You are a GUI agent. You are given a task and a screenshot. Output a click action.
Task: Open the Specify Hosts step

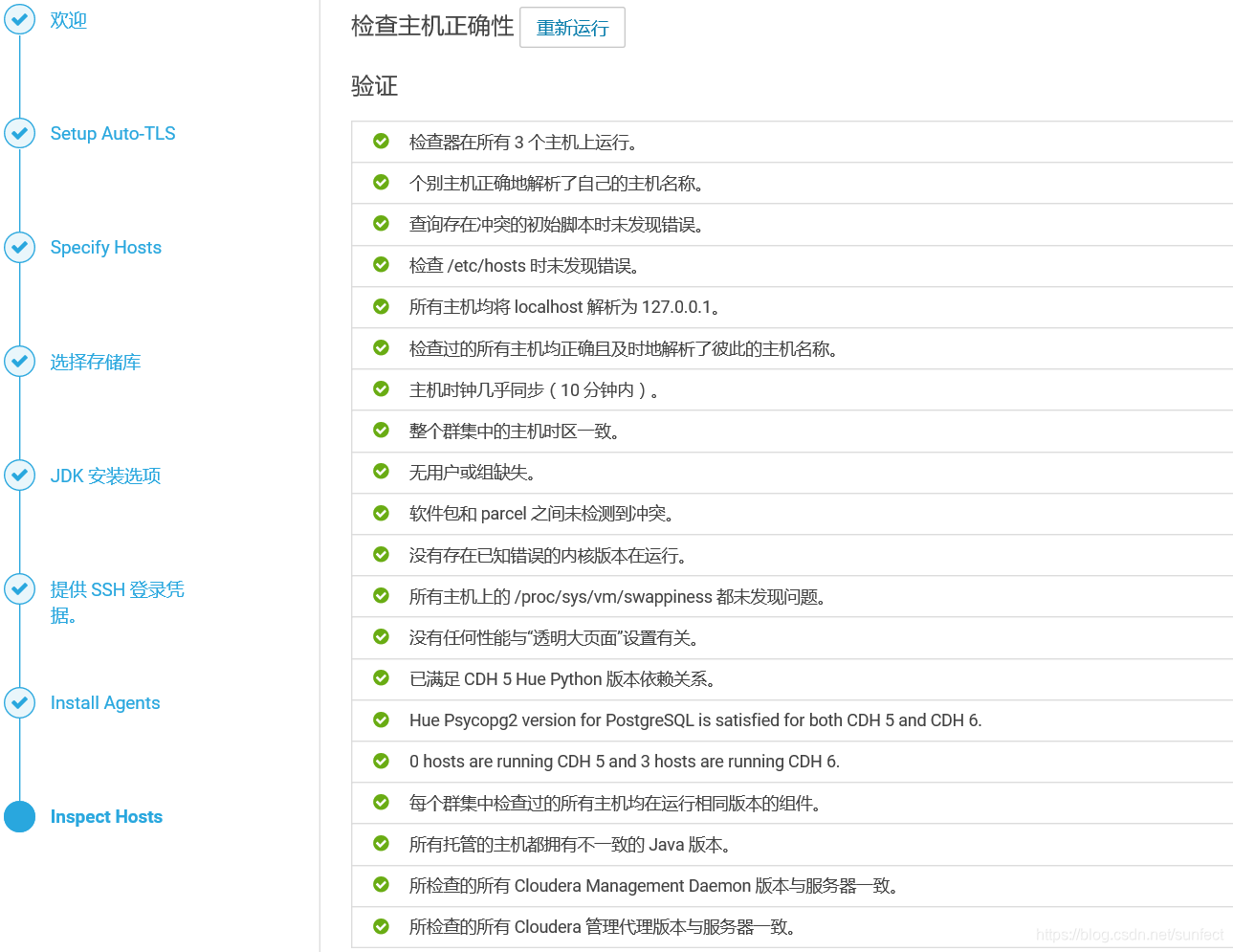[106, 247]
